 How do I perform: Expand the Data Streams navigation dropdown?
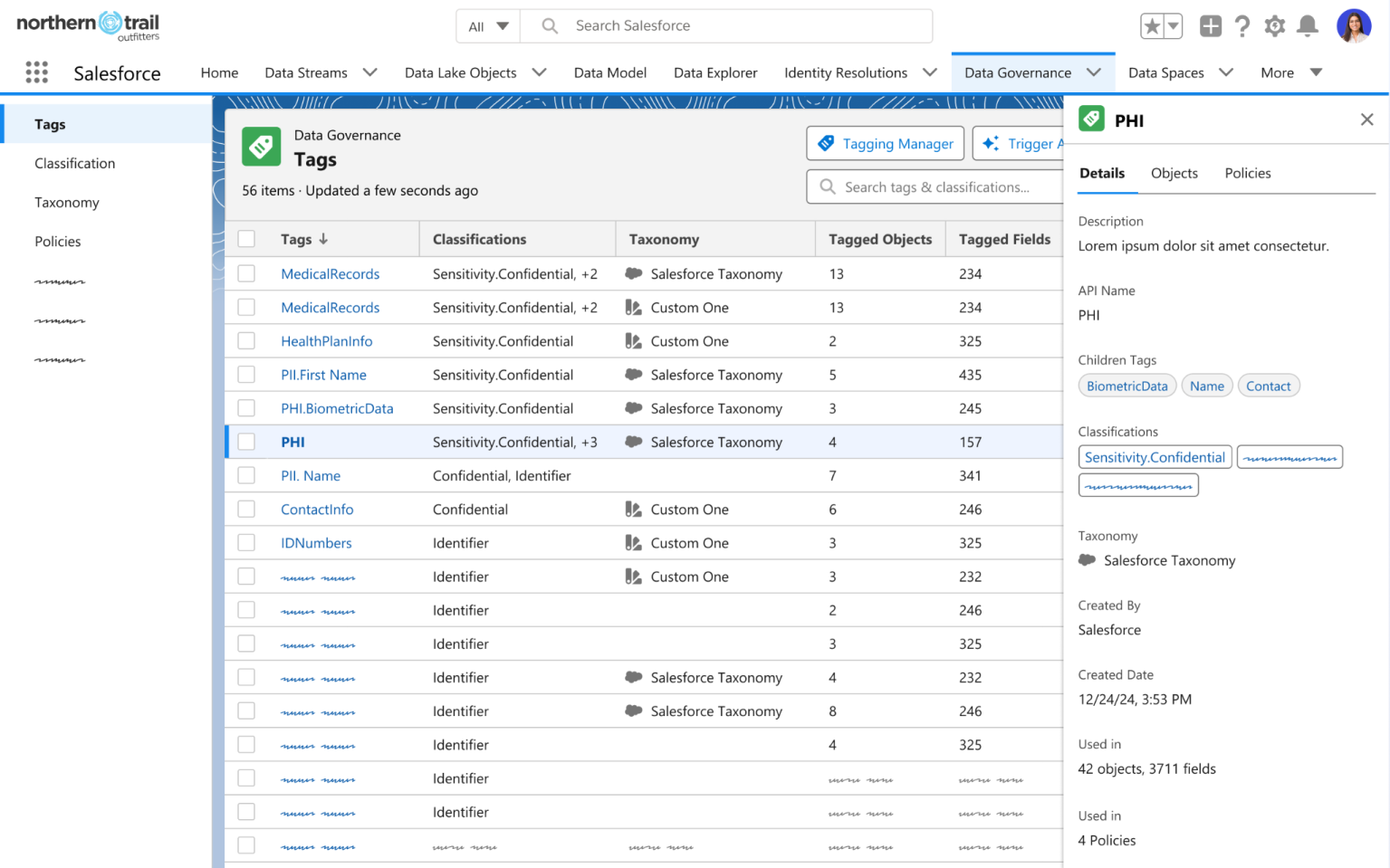click(369, 72)
